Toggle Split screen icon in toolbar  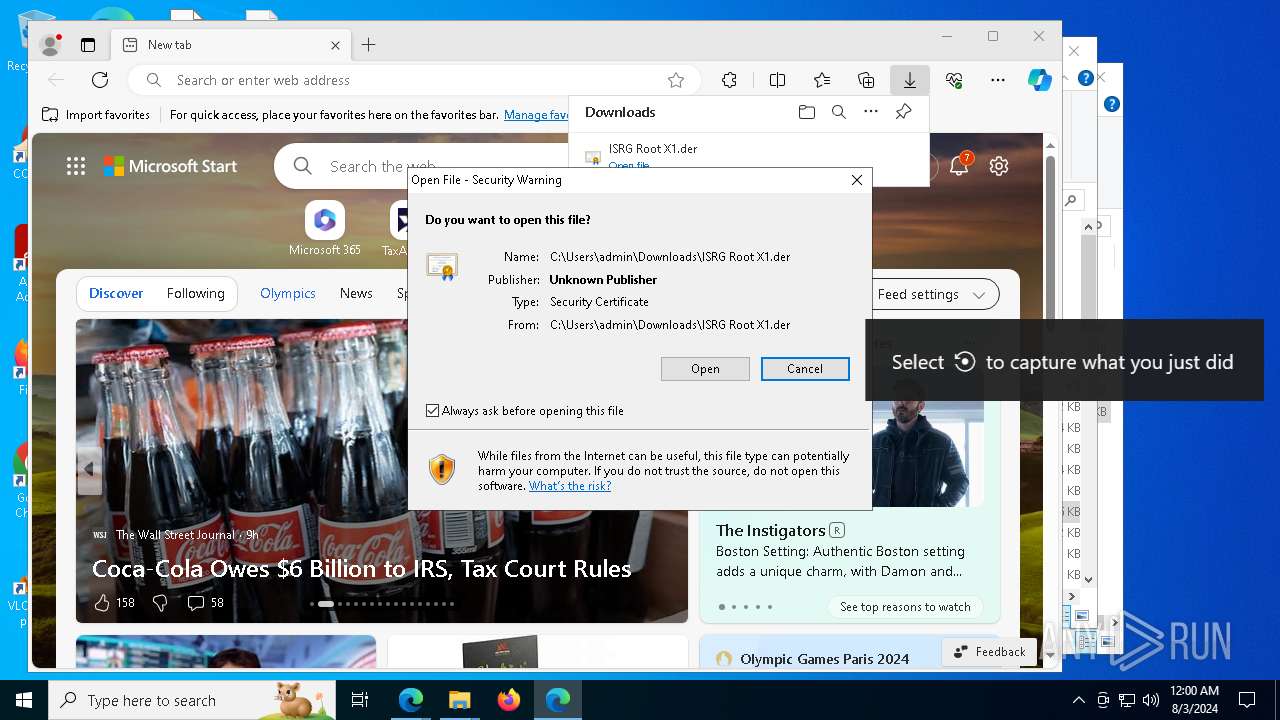tap(777, 80)
